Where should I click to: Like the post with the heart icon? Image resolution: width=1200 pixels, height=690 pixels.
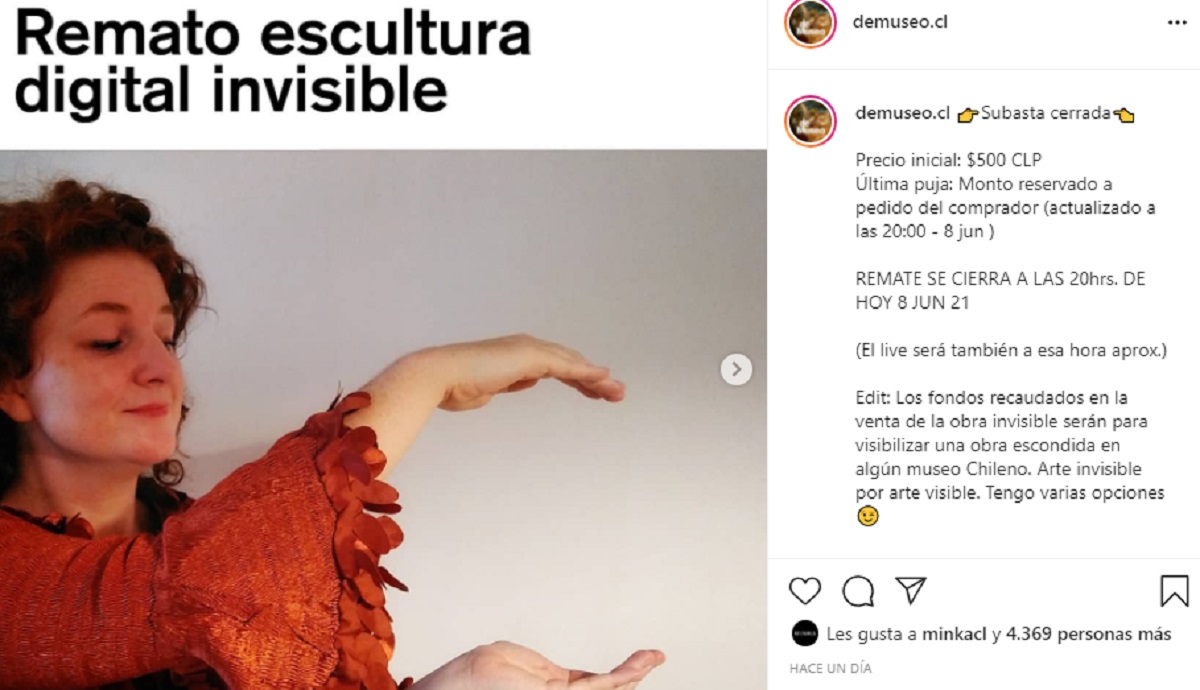[805, 591]
